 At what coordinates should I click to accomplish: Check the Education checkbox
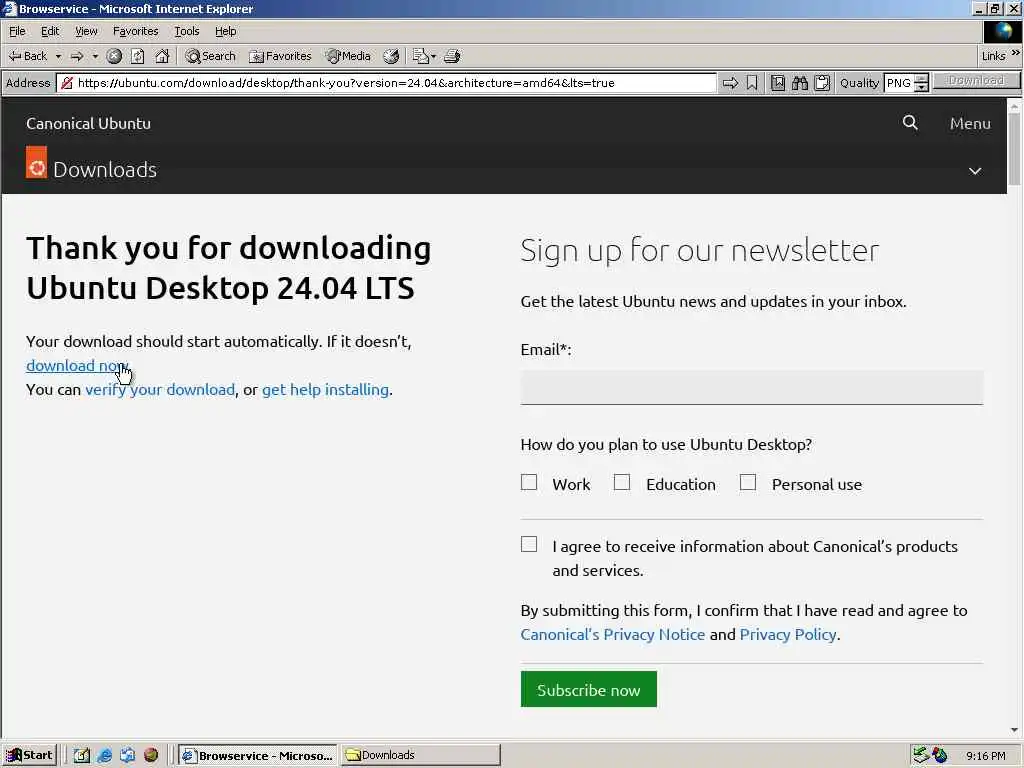[622, 483]
